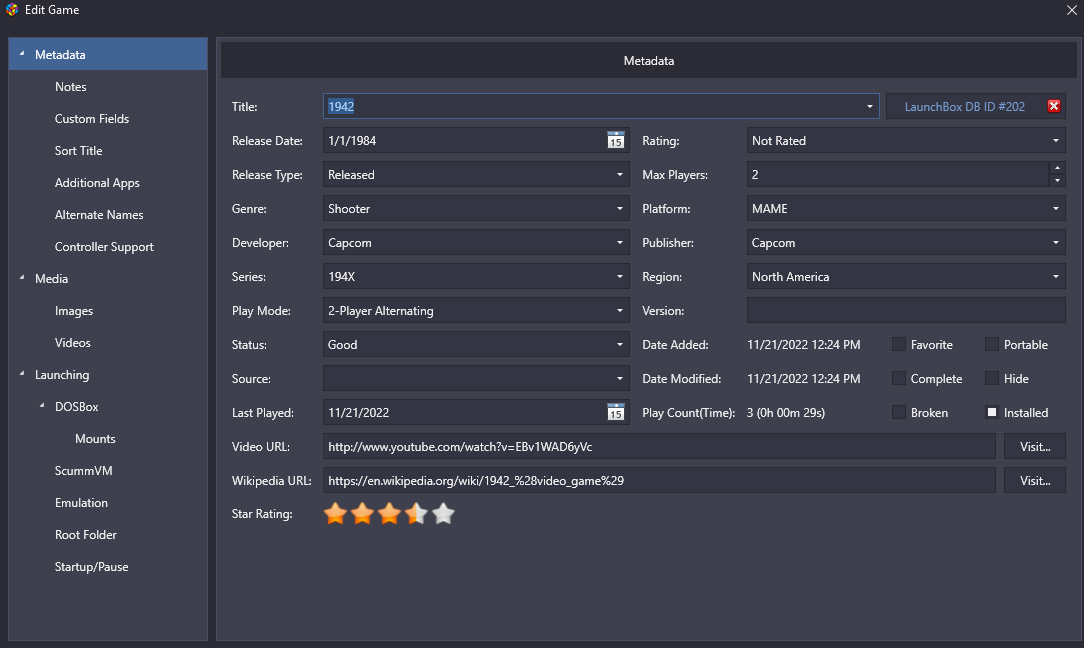1084x648 pixels.
Task: Open the LaunchBox DB ID #202 link
Action: click(964, 107)
